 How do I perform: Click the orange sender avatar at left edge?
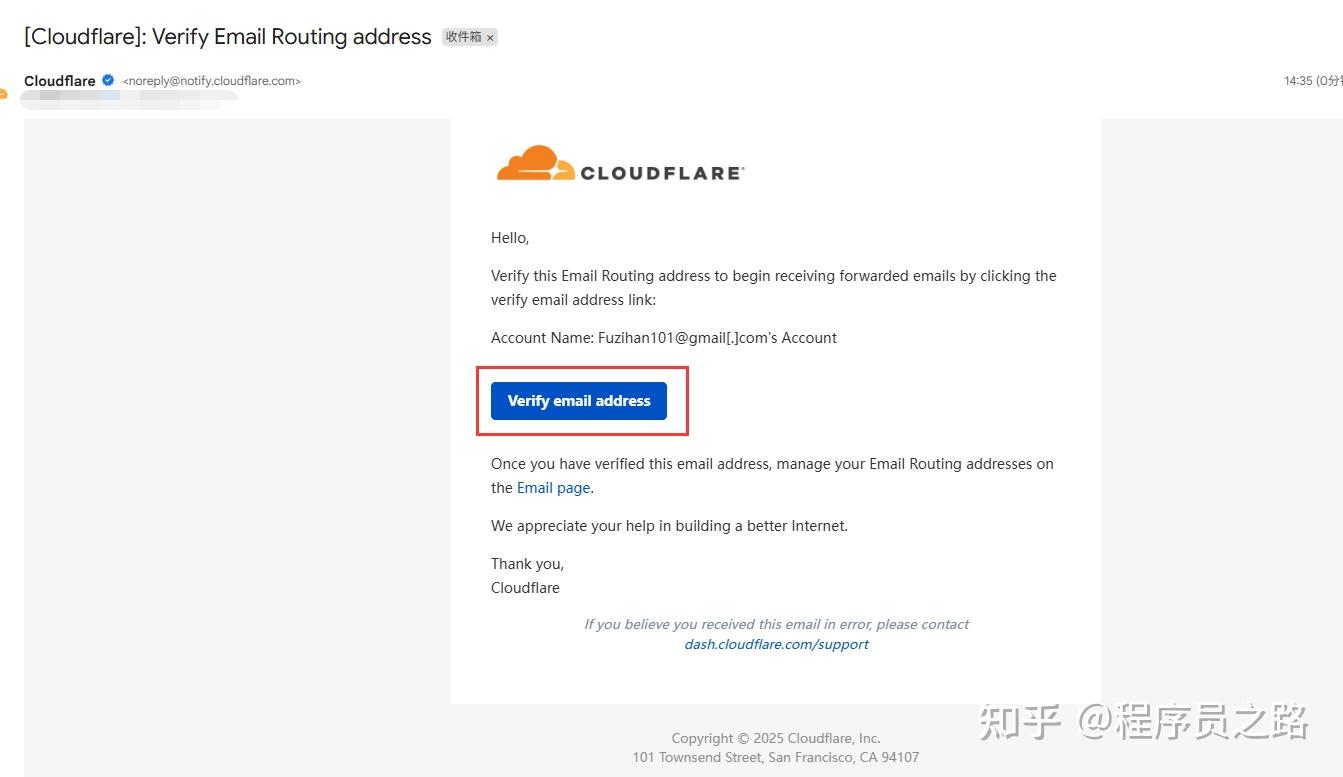tap(3, 95)
